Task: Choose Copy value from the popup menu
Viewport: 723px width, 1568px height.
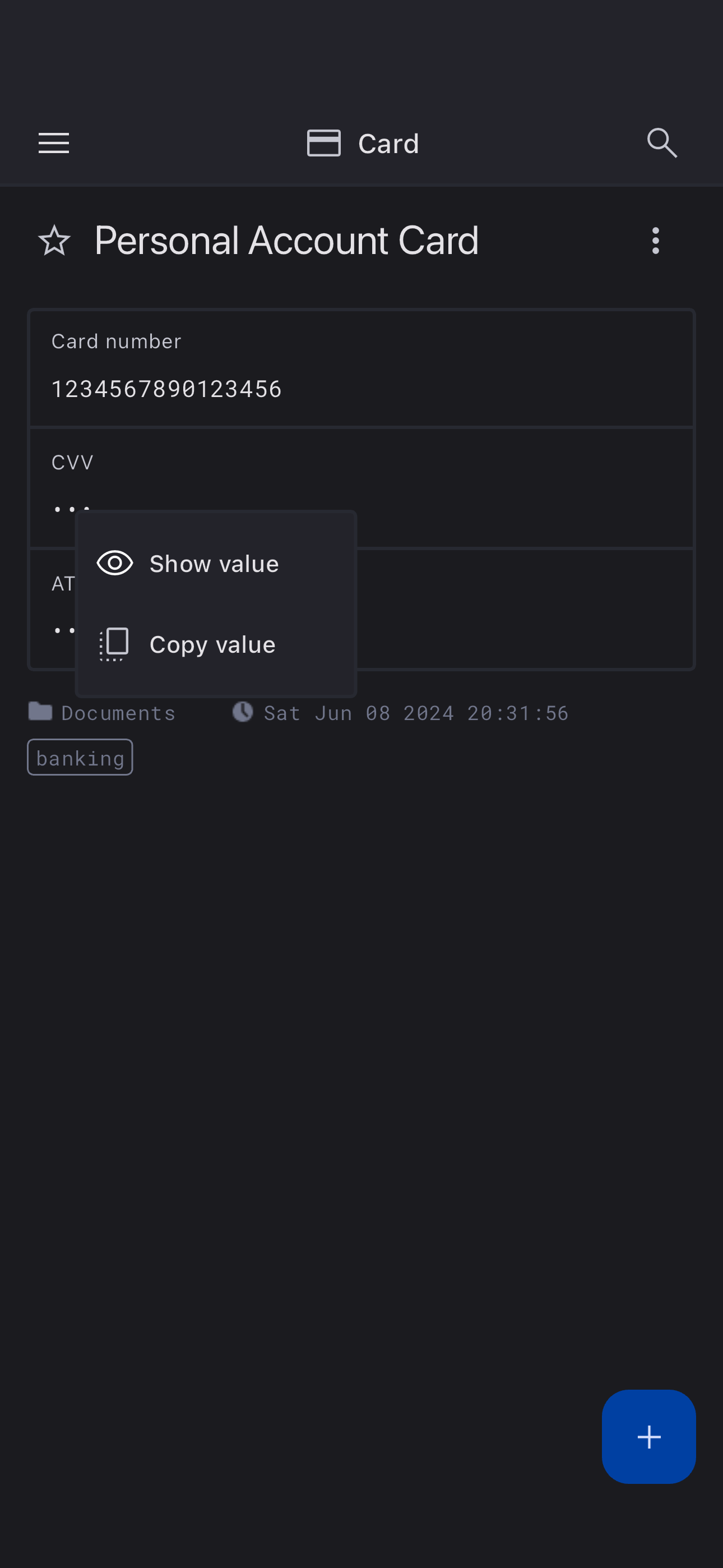Action: click(x=212, y=644)
